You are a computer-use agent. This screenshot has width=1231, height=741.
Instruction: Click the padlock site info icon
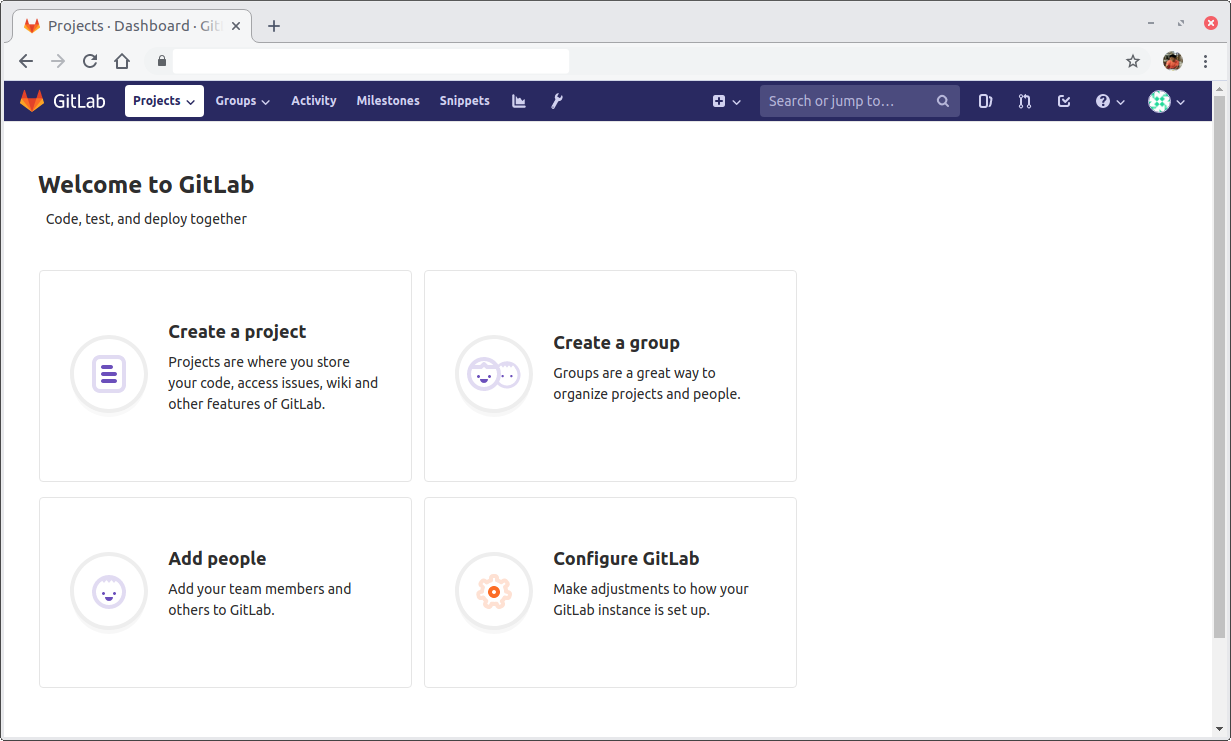point(162,61)
